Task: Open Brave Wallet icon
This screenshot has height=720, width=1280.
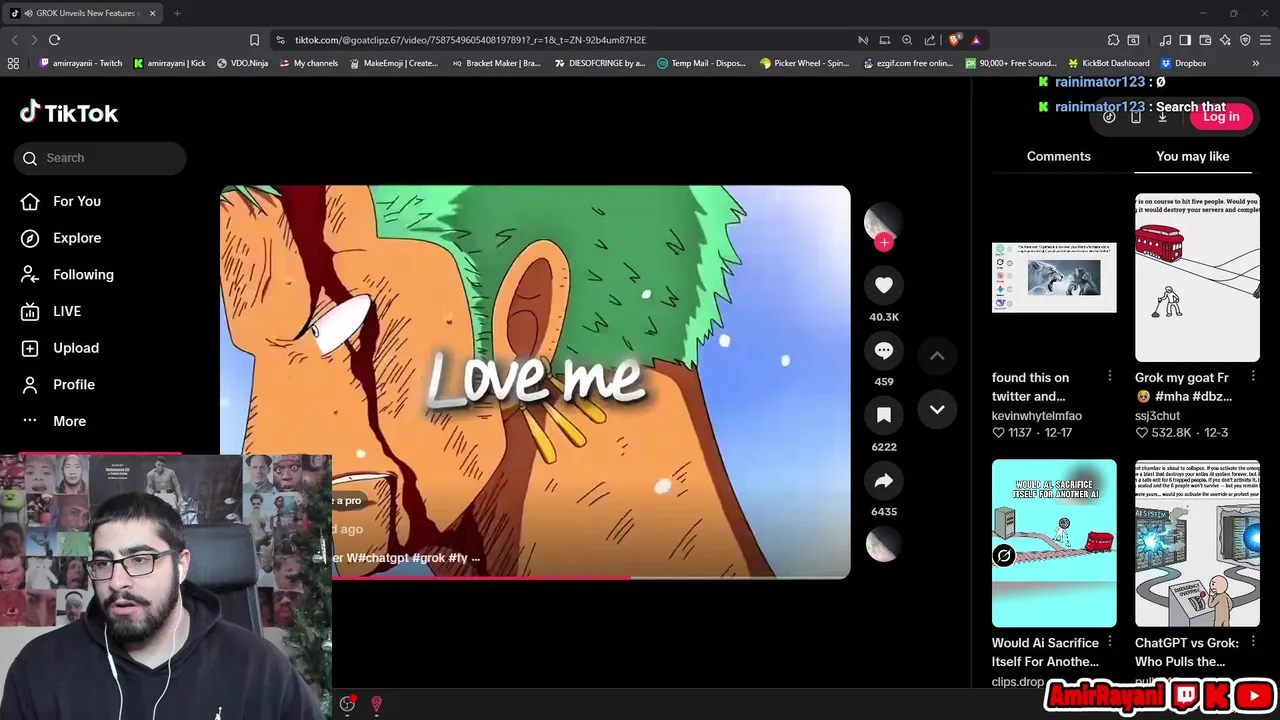Action: [x=1205, y=40]
